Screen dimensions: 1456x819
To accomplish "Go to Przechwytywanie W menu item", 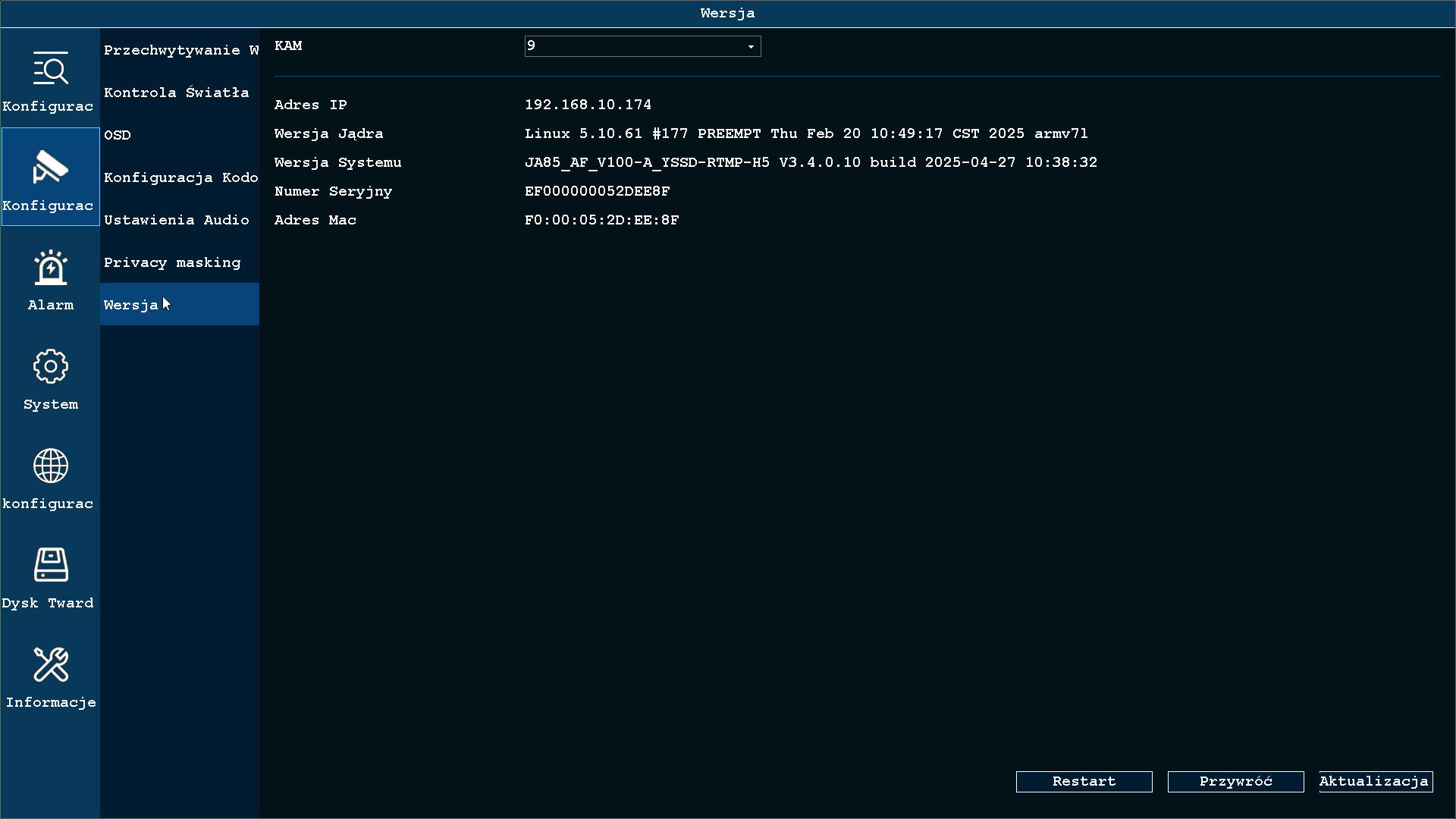I will point(180,50).
